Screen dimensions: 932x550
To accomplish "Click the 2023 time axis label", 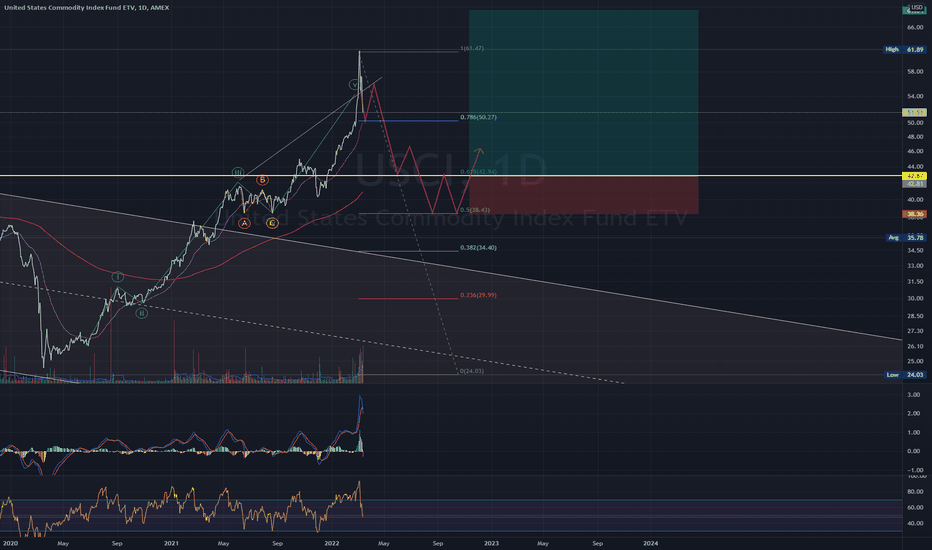I will pos(492,543).
